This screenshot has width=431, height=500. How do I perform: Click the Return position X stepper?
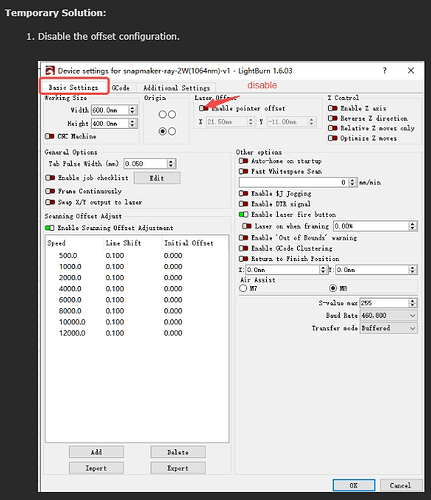coord(323,269)
